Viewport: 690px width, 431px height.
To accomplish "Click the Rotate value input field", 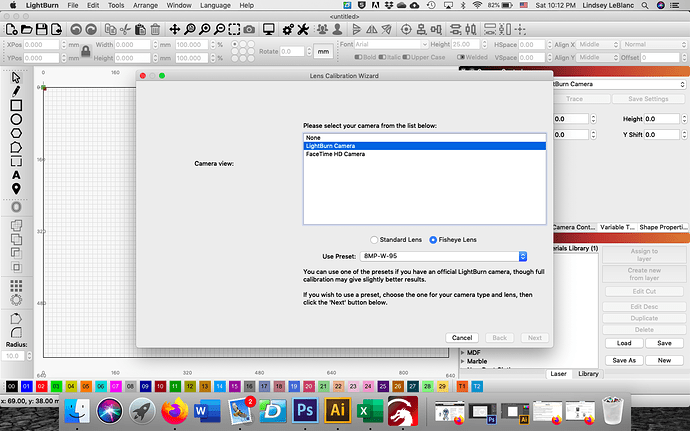I will click(x=292, y=52).
